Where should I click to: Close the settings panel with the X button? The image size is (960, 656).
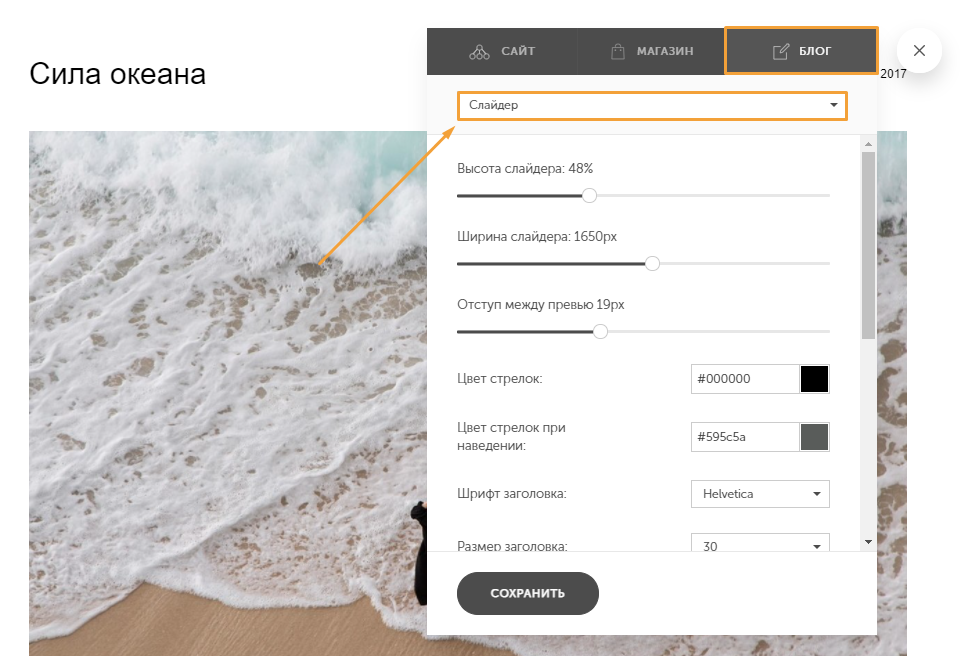coord(919,51)
